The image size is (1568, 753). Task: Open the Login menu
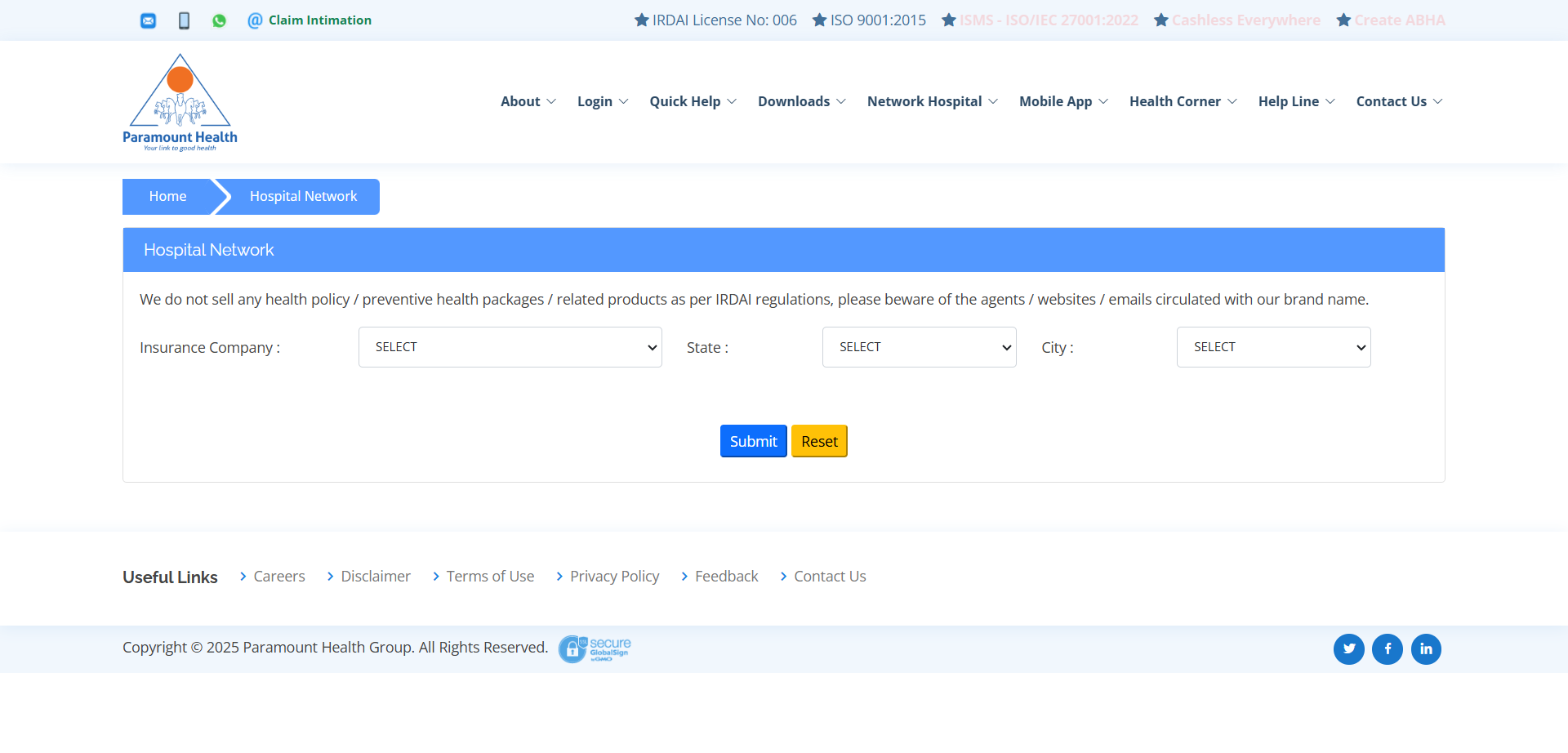click(603, 101)
